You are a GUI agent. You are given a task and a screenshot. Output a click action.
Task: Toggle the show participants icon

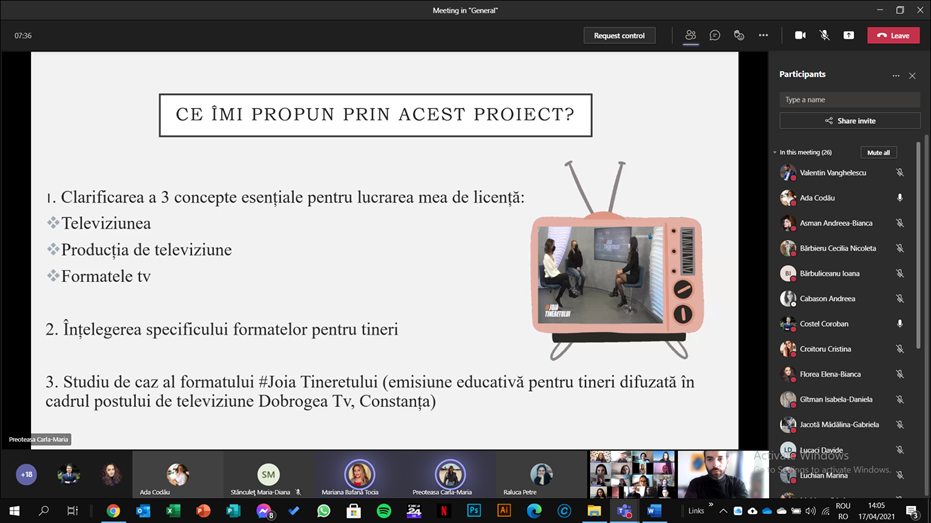(x=690, y=35)
